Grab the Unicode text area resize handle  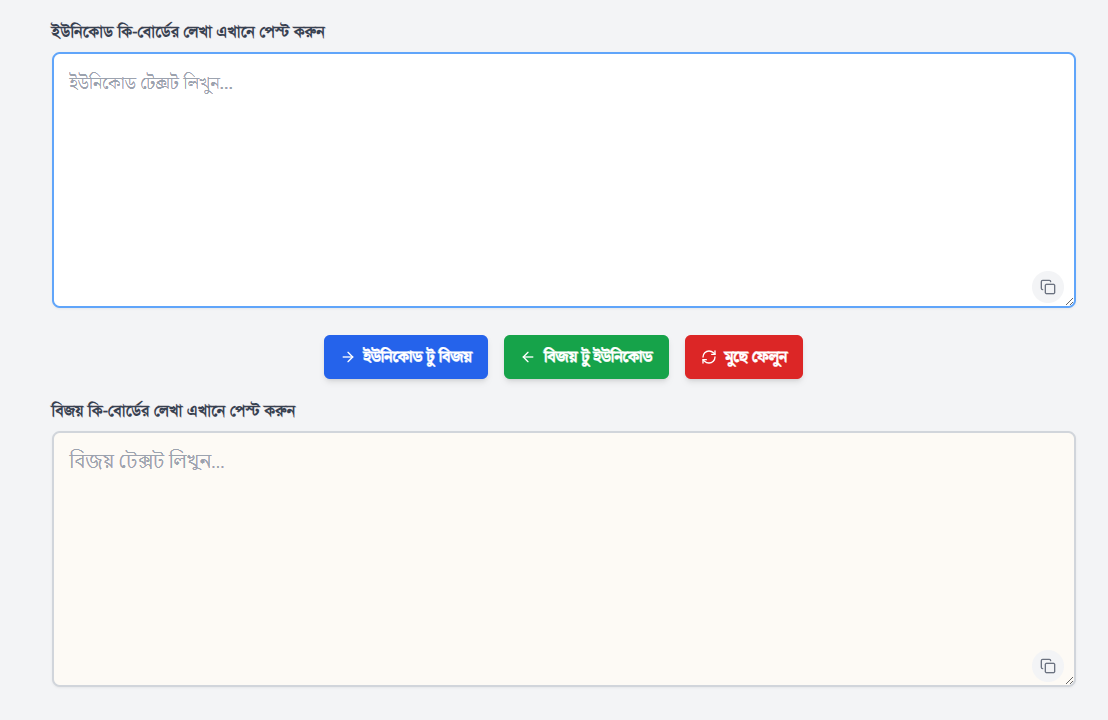[x=1069, y=301]
